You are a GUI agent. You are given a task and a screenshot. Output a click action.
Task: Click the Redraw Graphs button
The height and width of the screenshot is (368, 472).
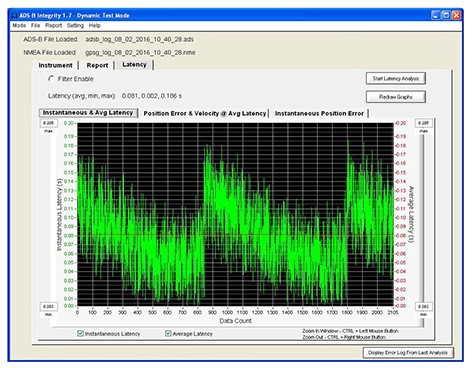[396, 97]
